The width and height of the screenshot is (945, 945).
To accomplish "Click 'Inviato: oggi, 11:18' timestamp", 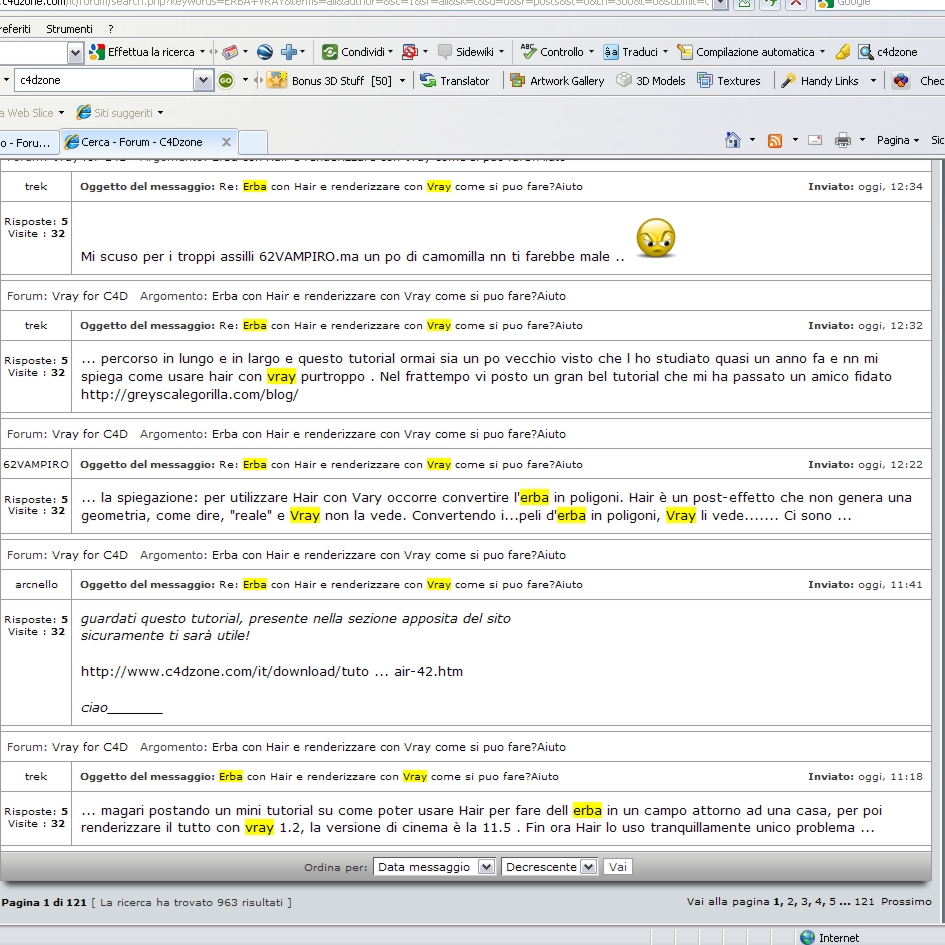I will click(x=865, y=776).
